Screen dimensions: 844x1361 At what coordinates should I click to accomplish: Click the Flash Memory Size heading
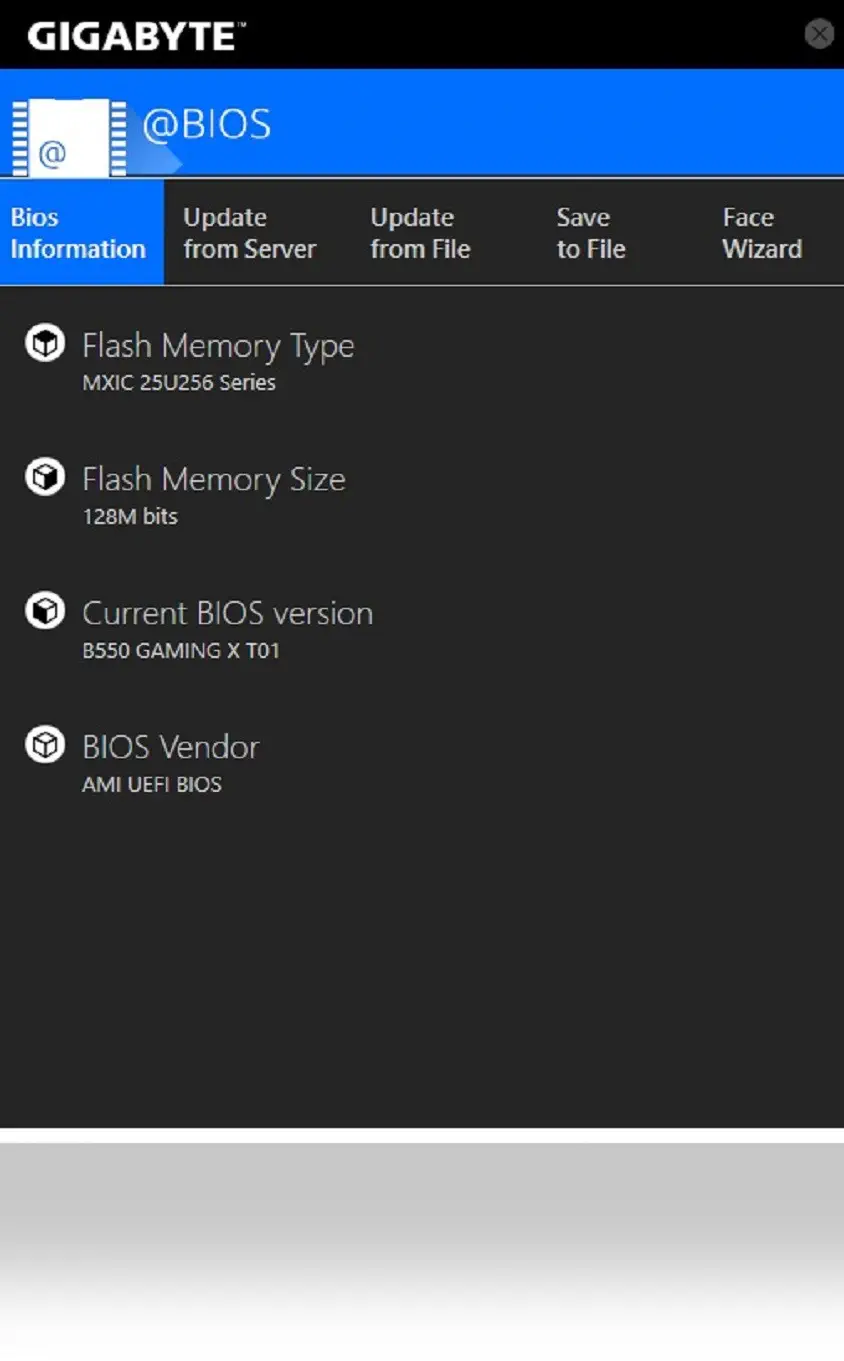[x=214, y=479]
